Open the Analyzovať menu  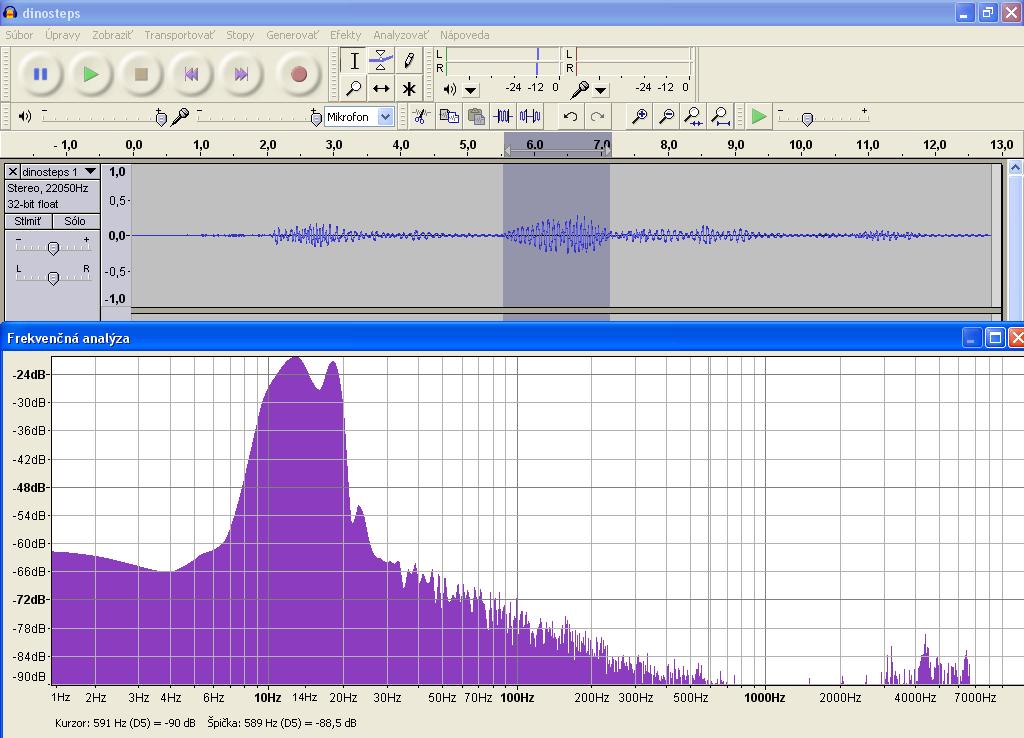[401, 35]
